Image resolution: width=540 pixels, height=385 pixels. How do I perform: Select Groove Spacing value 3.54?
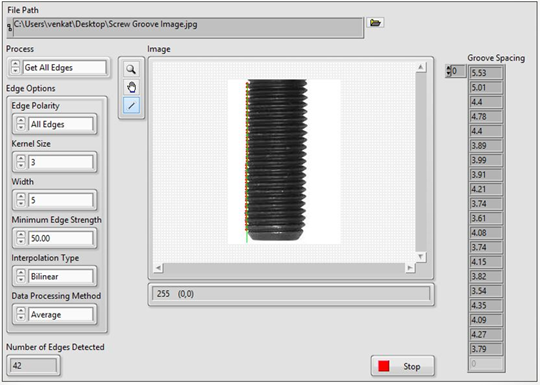click(486, 291)
